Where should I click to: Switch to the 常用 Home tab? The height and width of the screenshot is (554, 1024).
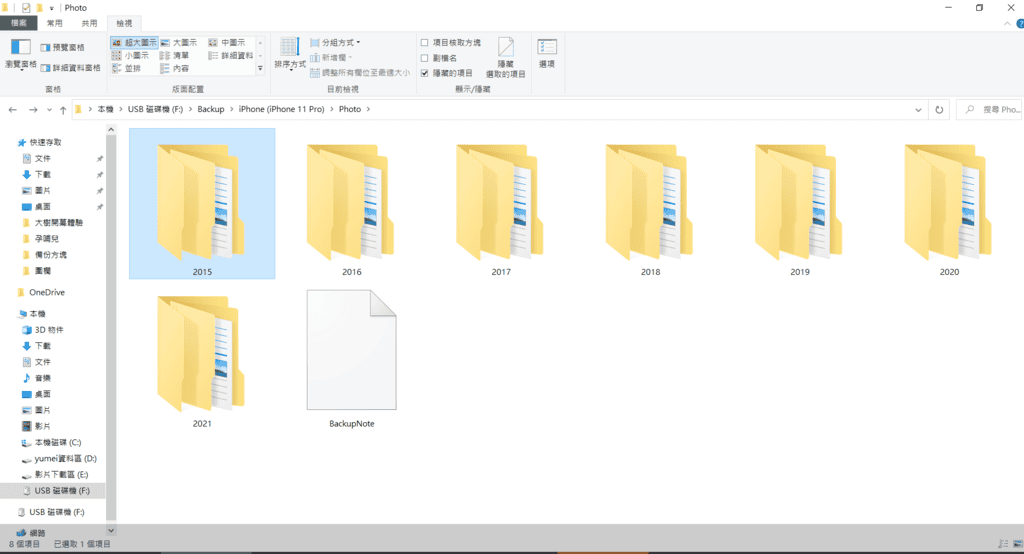[x=54, y=23]
